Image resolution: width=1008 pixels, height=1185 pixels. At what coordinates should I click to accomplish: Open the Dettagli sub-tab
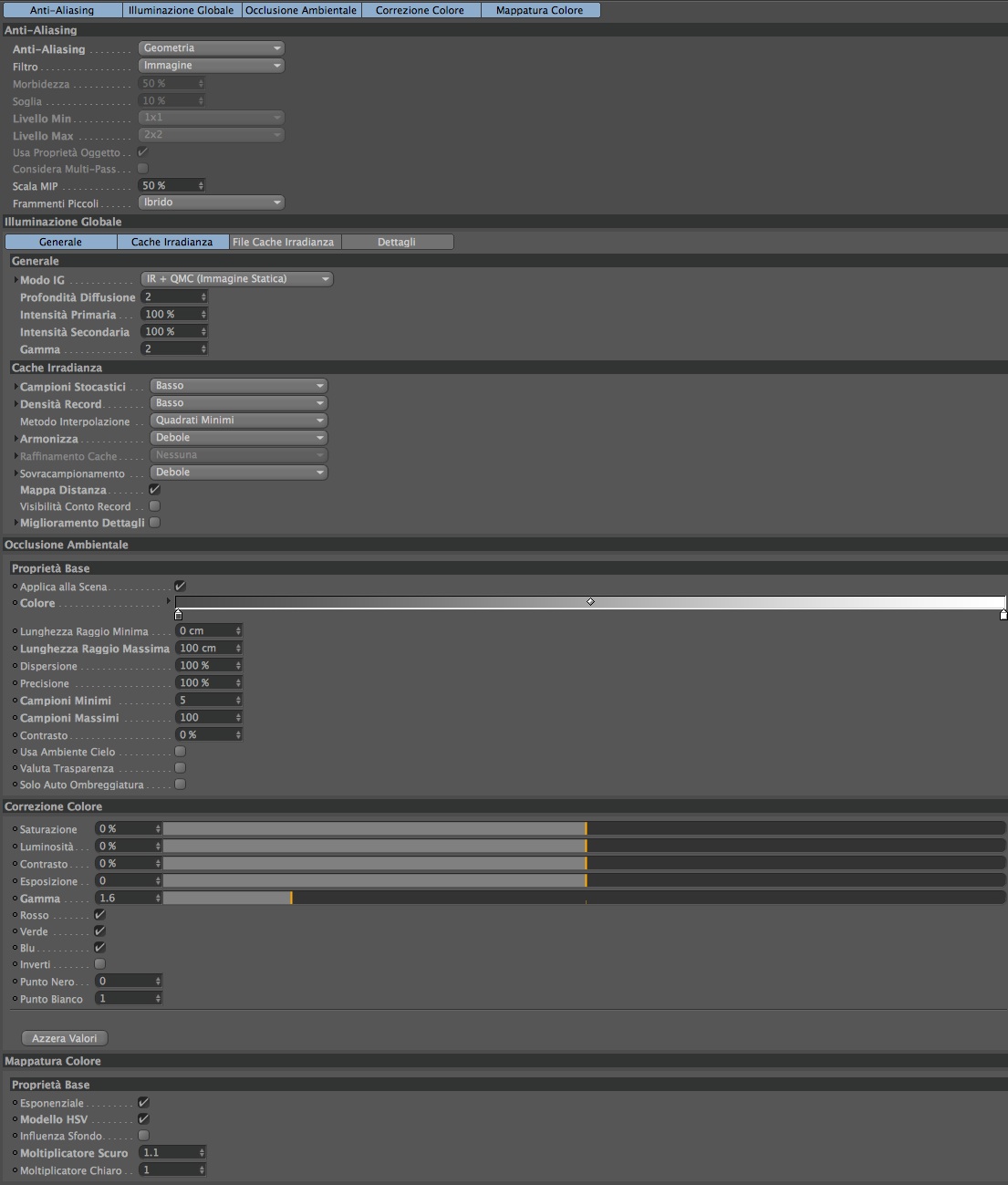coord(397,242)
